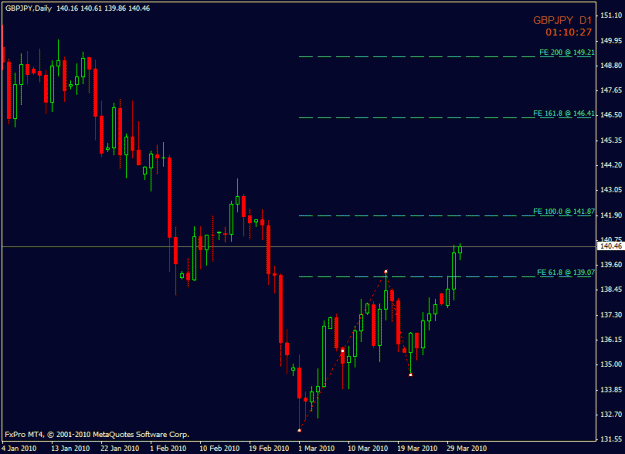Click the 13 Jan 2010 date label
Viewport: 625px width, 454px height.
pyautogui.click(x=70, y=448)
